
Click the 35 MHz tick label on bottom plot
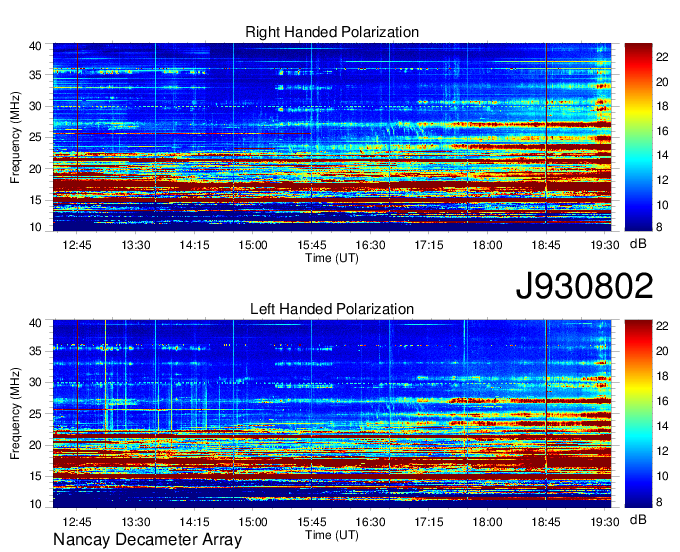(x=35, y=351)
